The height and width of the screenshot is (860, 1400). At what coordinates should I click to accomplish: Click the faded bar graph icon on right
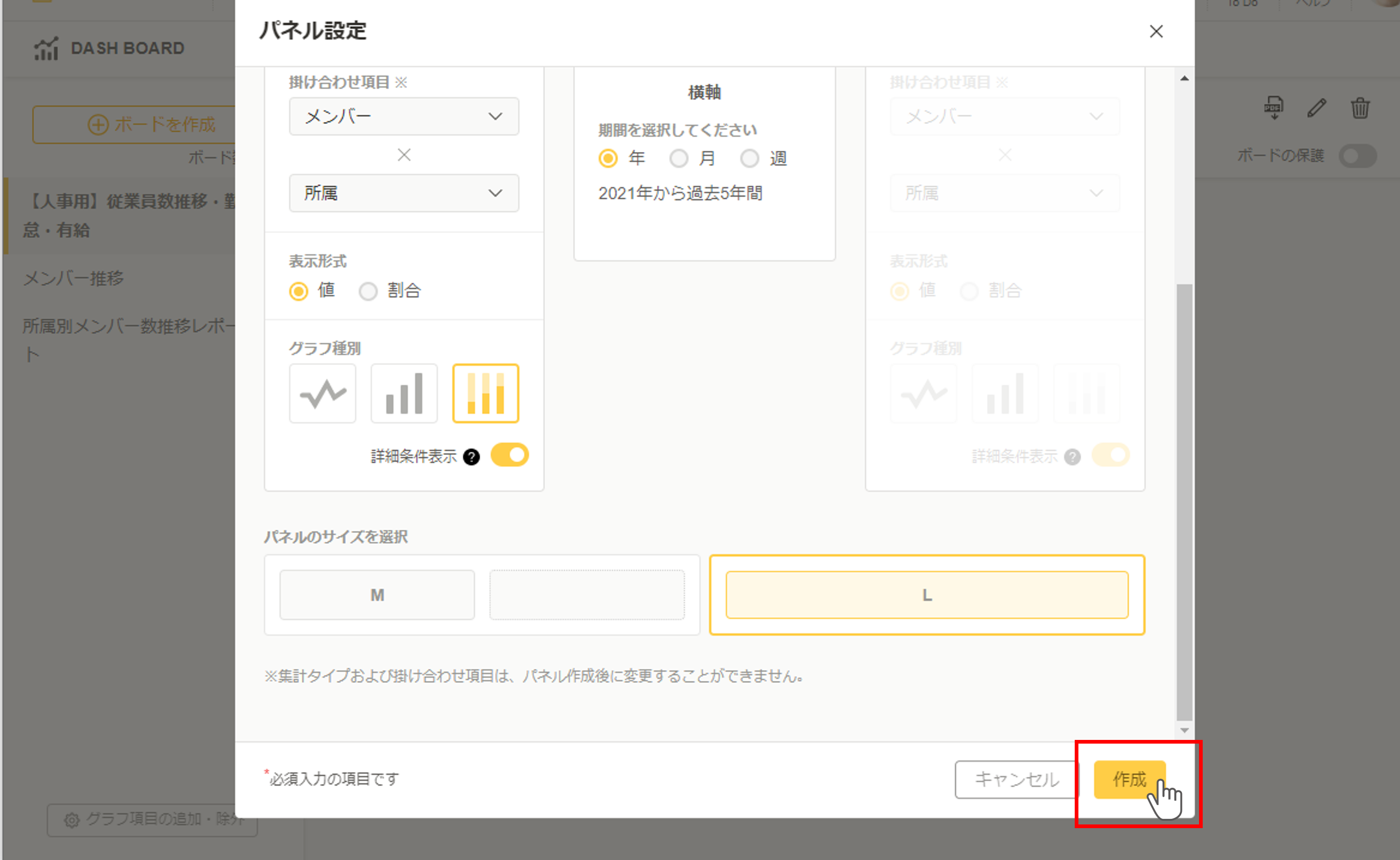click(x=1005, y=394)
